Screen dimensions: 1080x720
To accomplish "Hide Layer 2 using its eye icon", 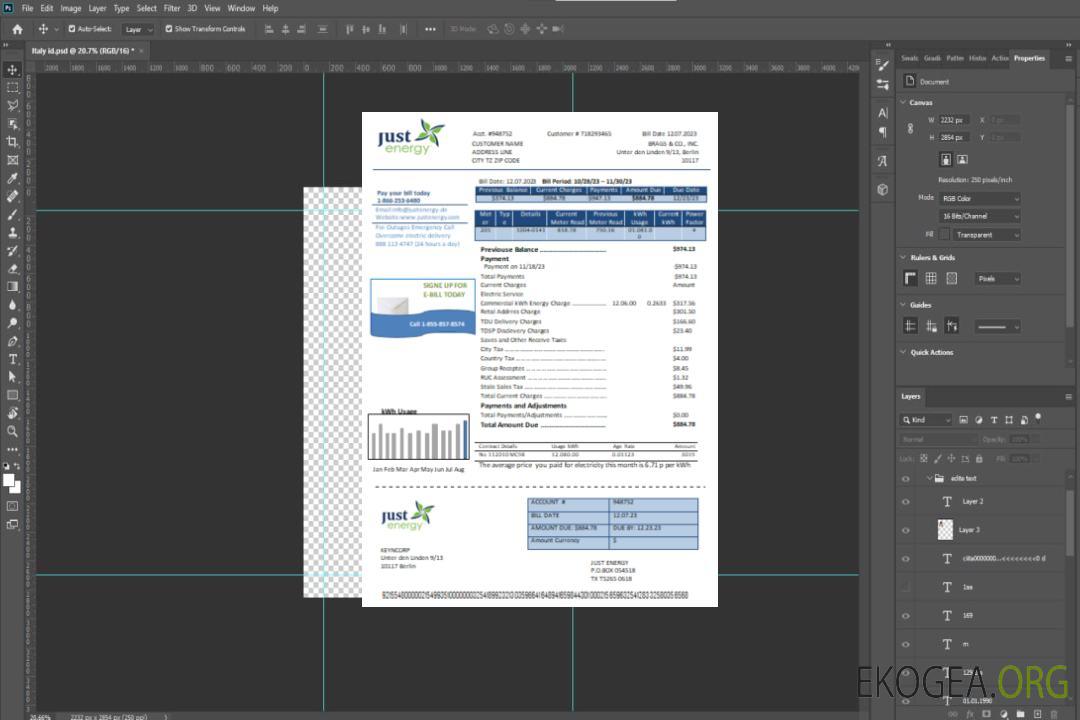I will coord(906,502).
